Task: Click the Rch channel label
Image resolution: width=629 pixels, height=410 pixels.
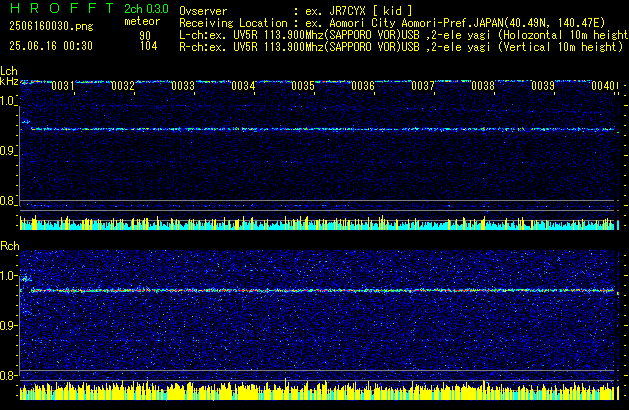Action: 10,246
